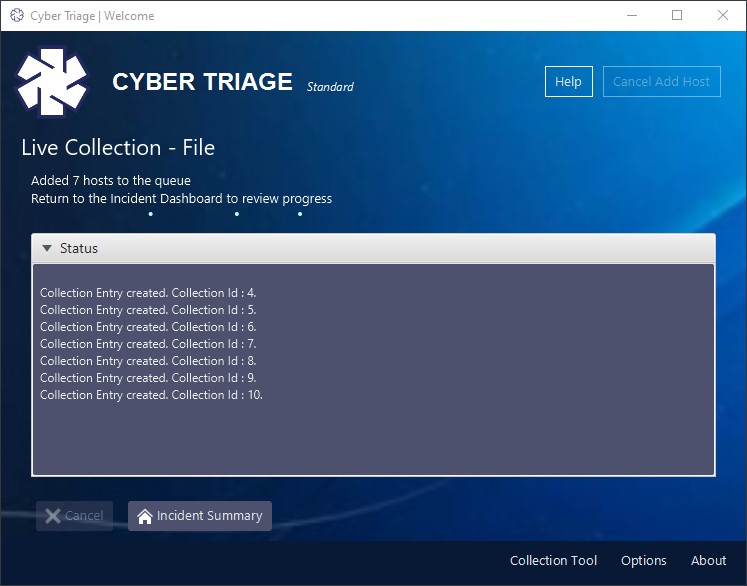This screenshot has height=586, width=747.
Task: Click the Cyber Triage star-of-life logo
Action: click(52, 82)
